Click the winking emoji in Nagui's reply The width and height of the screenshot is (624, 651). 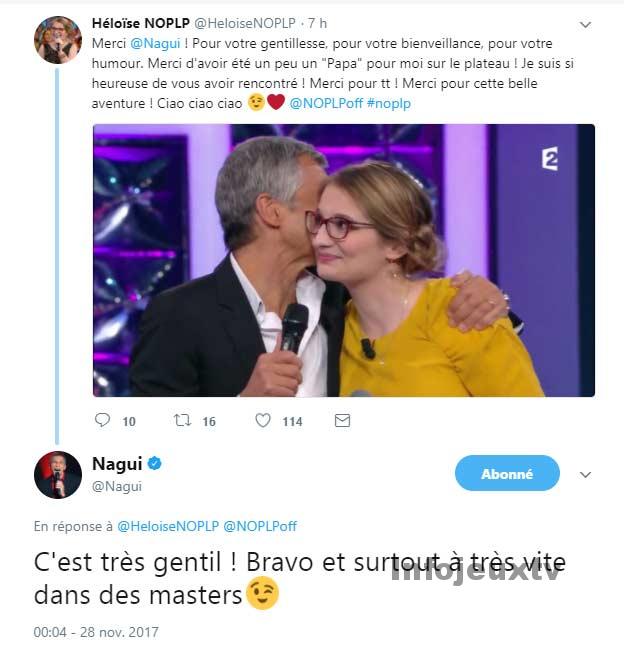[x=262, y=594]
